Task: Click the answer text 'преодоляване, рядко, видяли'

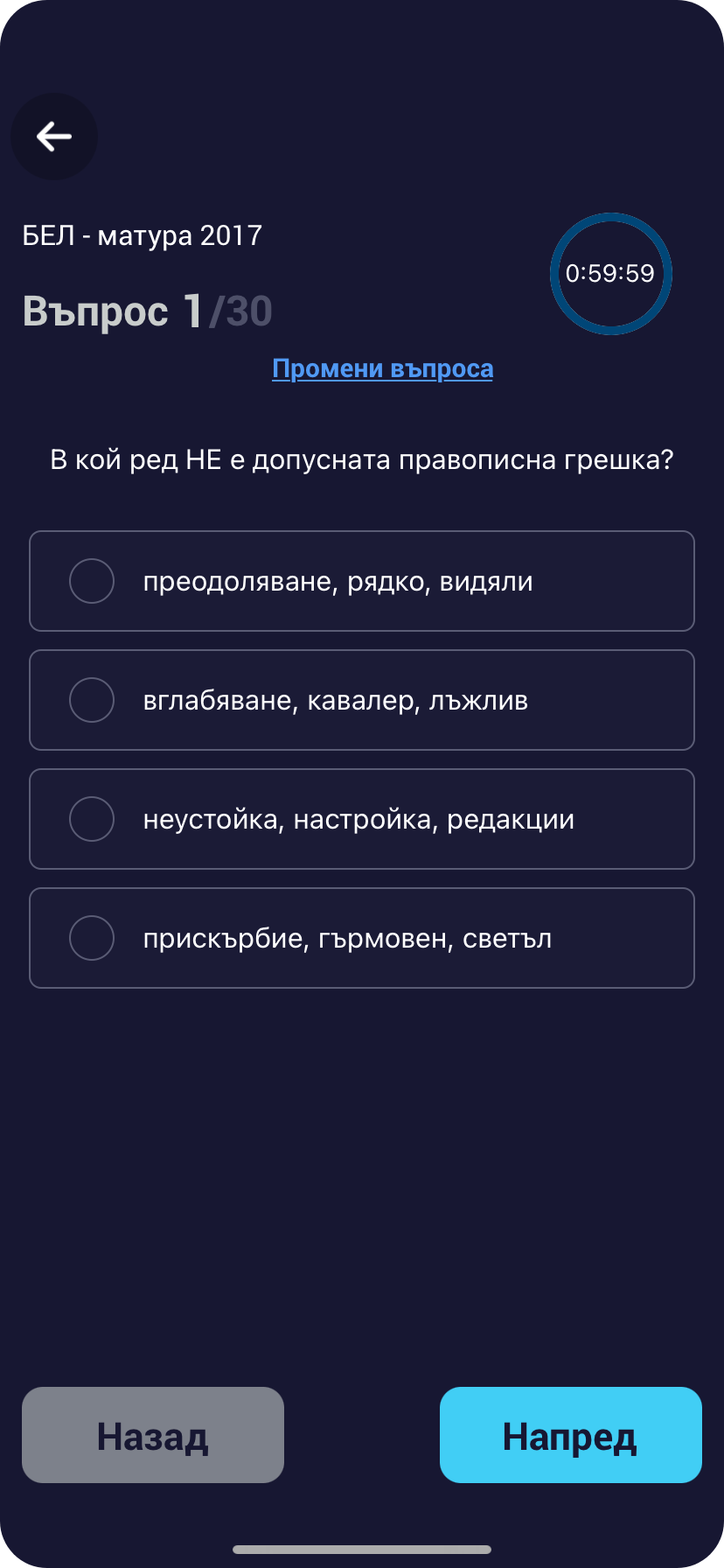Action: click(338, 582)
